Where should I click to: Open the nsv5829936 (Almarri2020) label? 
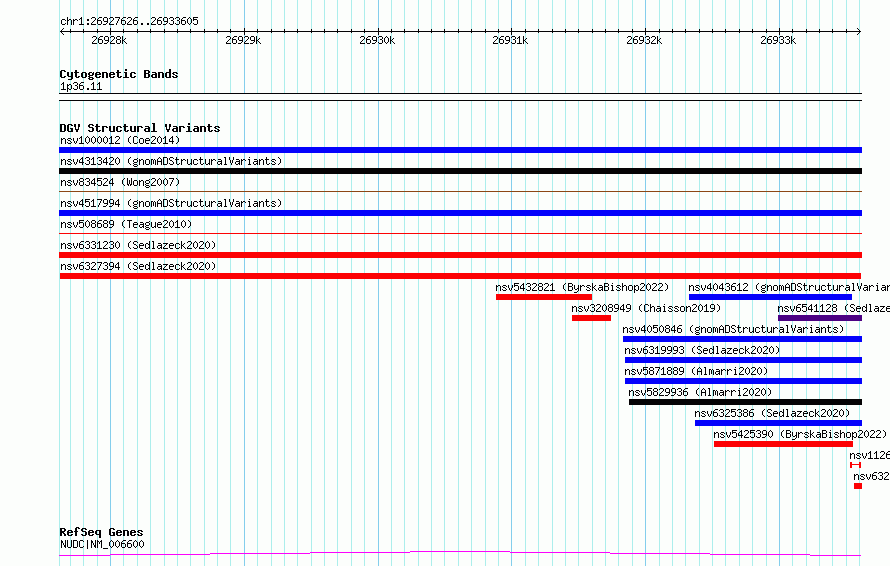[700, 392]
